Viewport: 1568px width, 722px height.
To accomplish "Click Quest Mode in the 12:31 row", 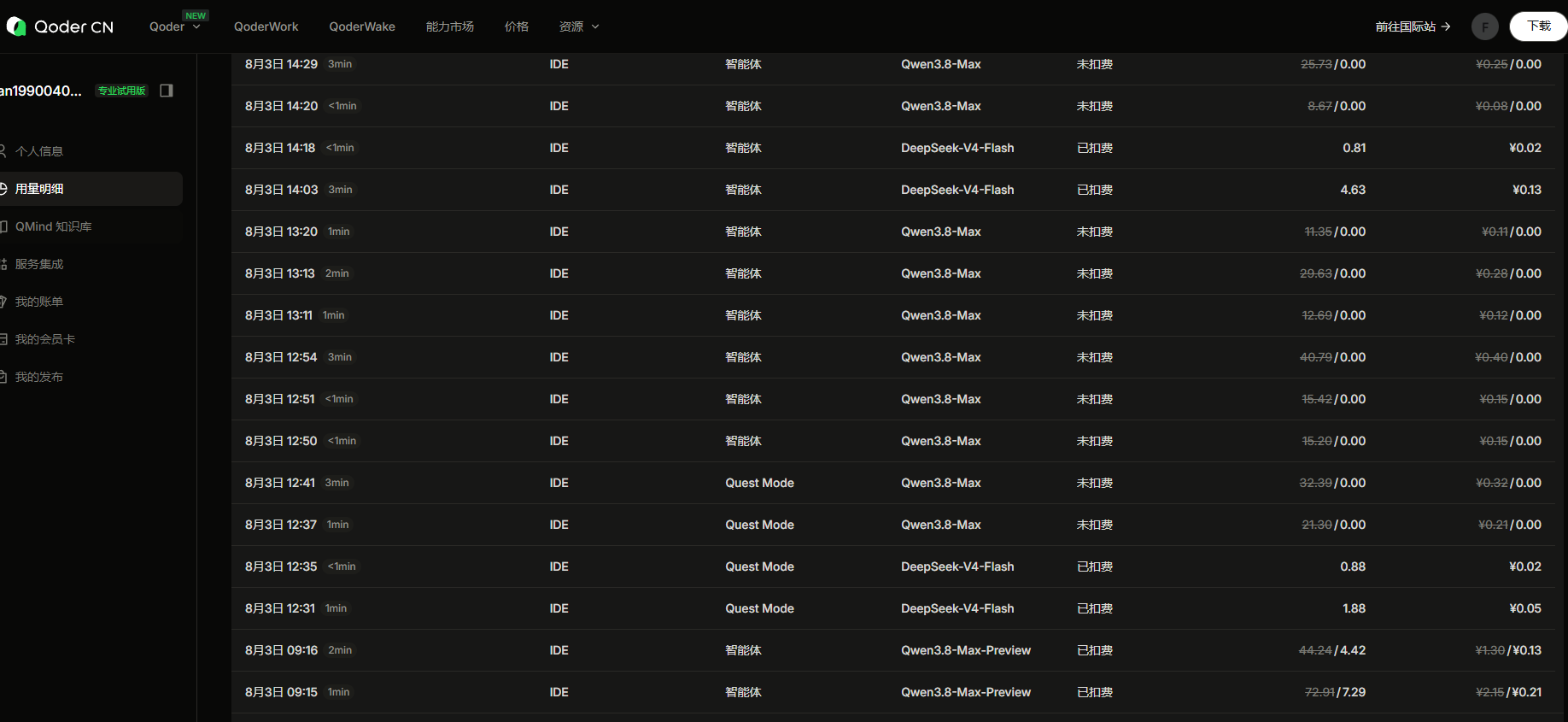I will click(x=760, y=608).
